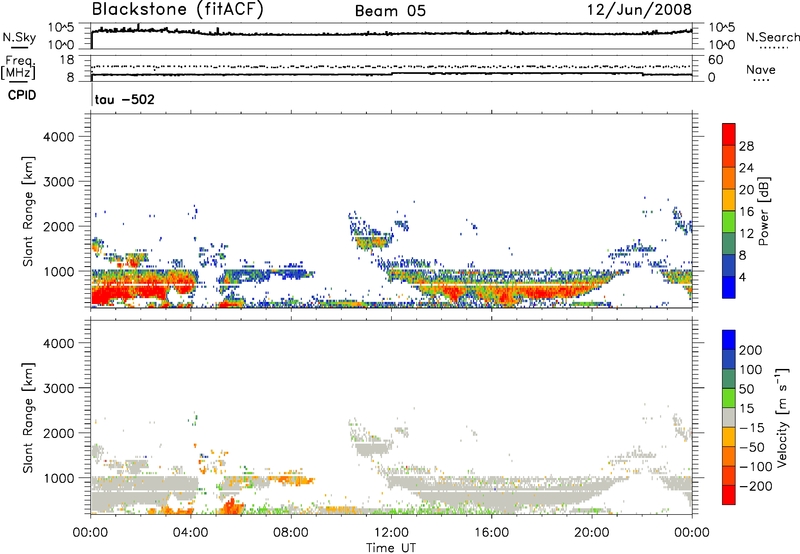Pick the red bottom segment of velocity color bar

pos(729,495)
